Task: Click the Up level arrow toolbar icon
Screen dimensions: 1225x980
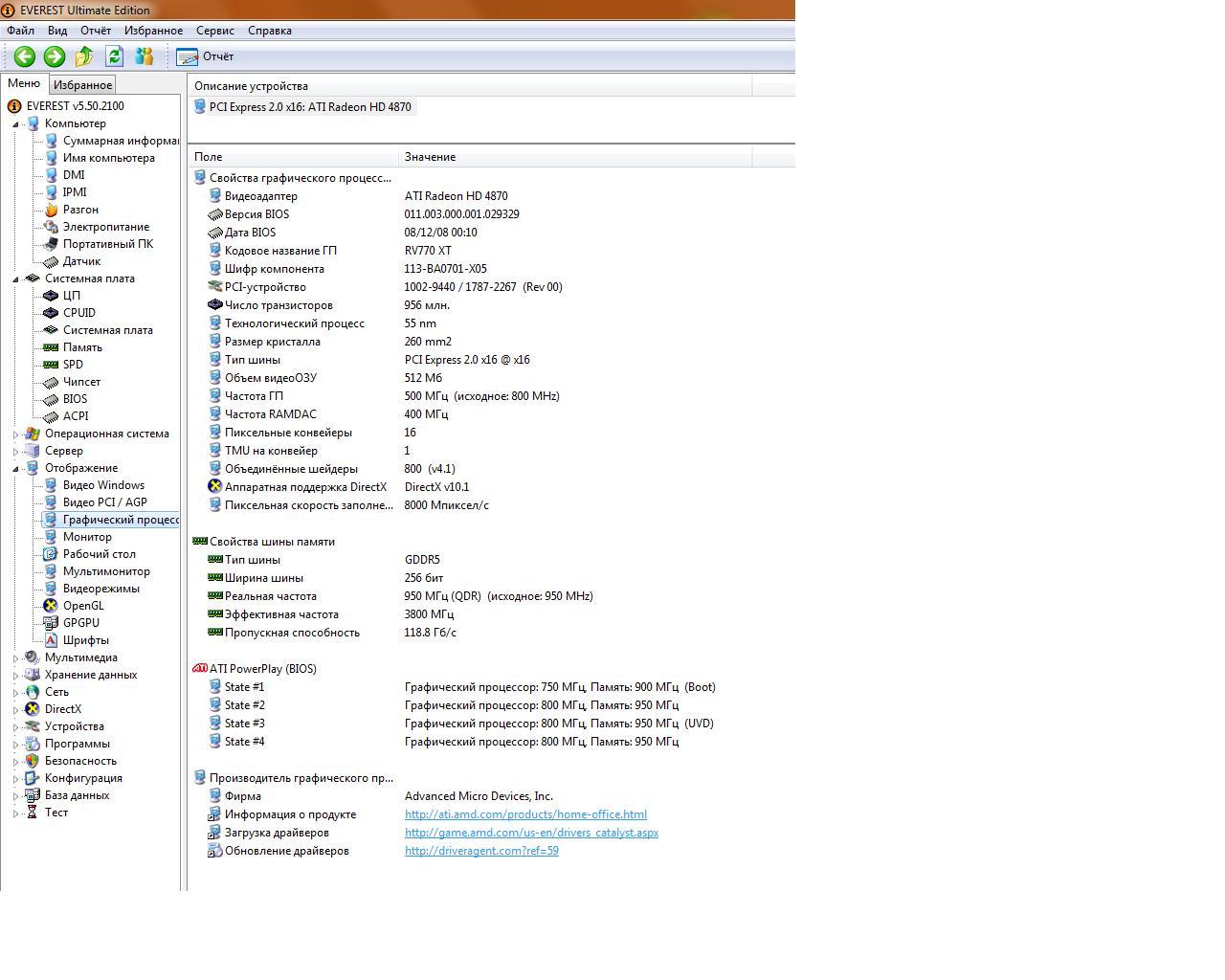Action: pos(84,56)
